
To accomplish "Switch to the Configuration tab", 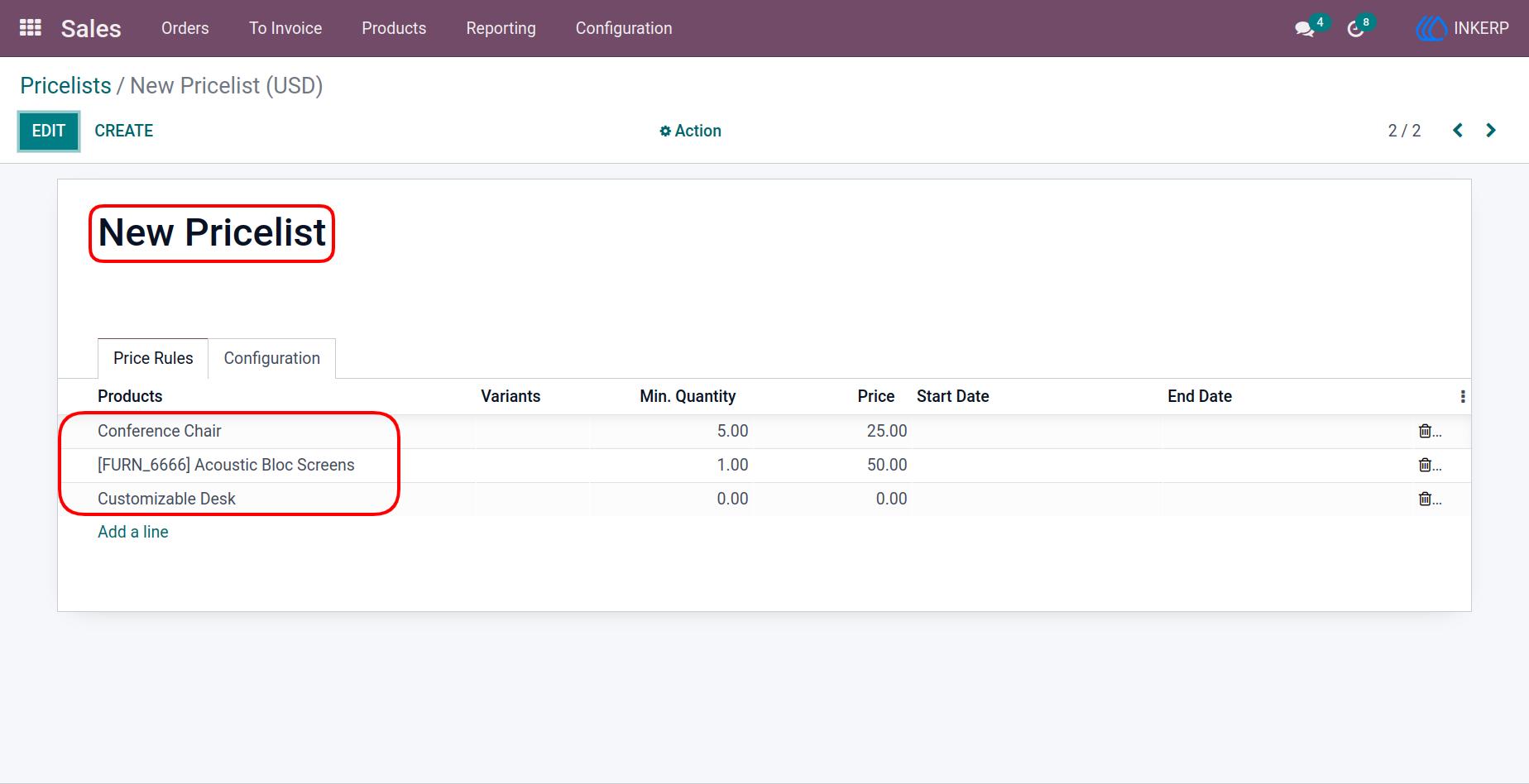I will (272, 358).
